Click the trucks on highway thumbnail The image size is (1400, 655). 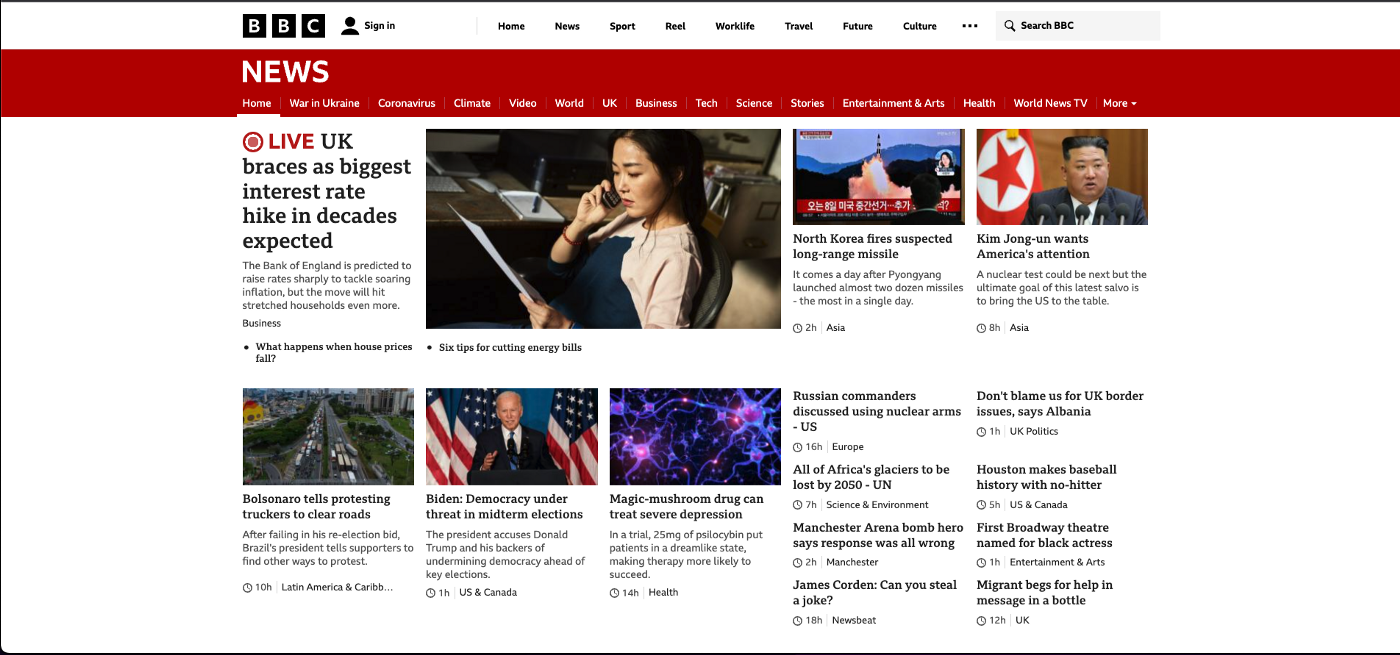coord(328,437)
